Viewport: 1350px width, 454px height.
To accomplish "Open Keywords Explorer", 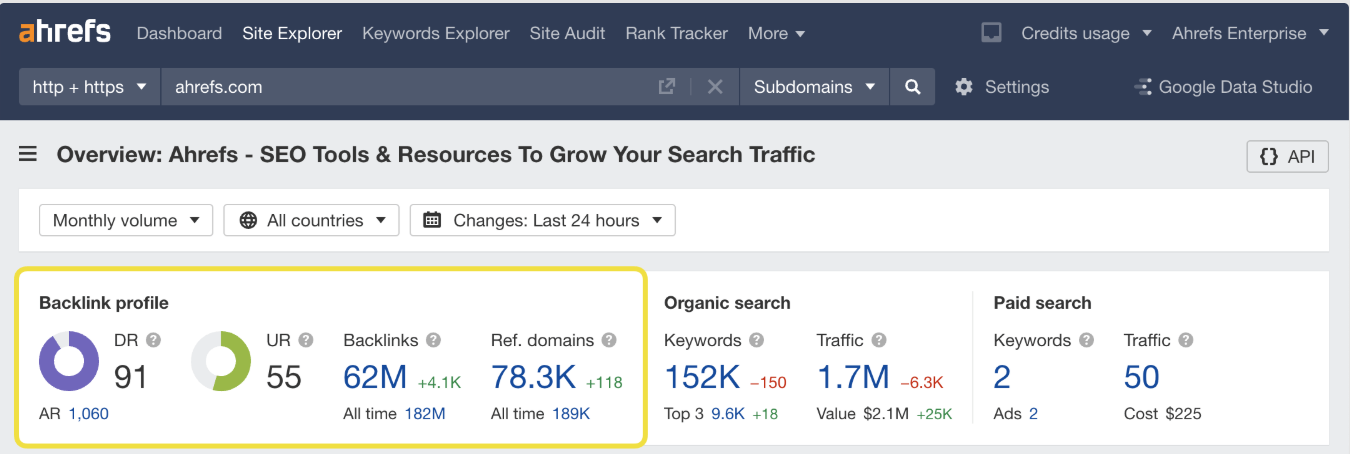I will point(435,33).
